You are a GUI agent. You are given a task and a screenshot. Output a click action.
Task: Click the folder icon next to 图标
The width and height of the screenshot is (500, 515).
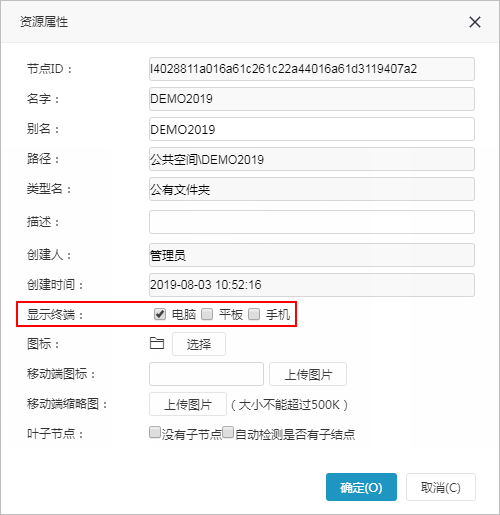tap(157, 343)
